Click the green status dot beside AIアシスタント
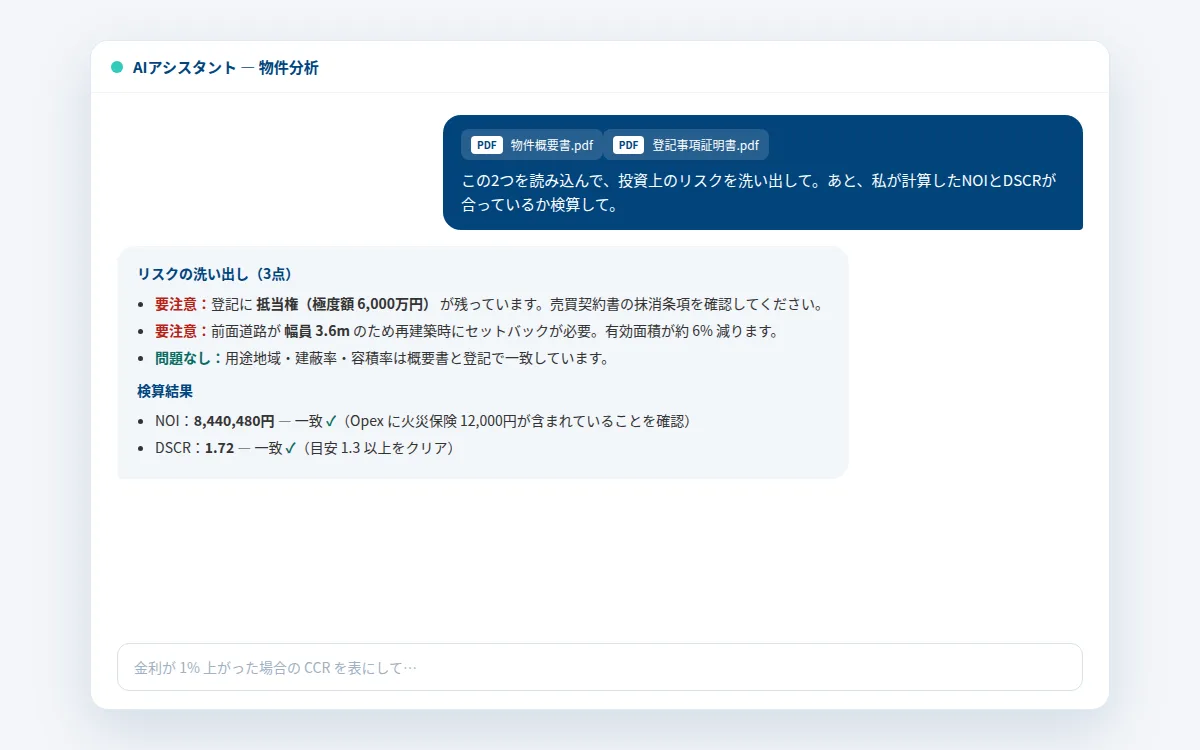Image resolution: width=1200 pixels, height=750 pixels. pos(117,68)
